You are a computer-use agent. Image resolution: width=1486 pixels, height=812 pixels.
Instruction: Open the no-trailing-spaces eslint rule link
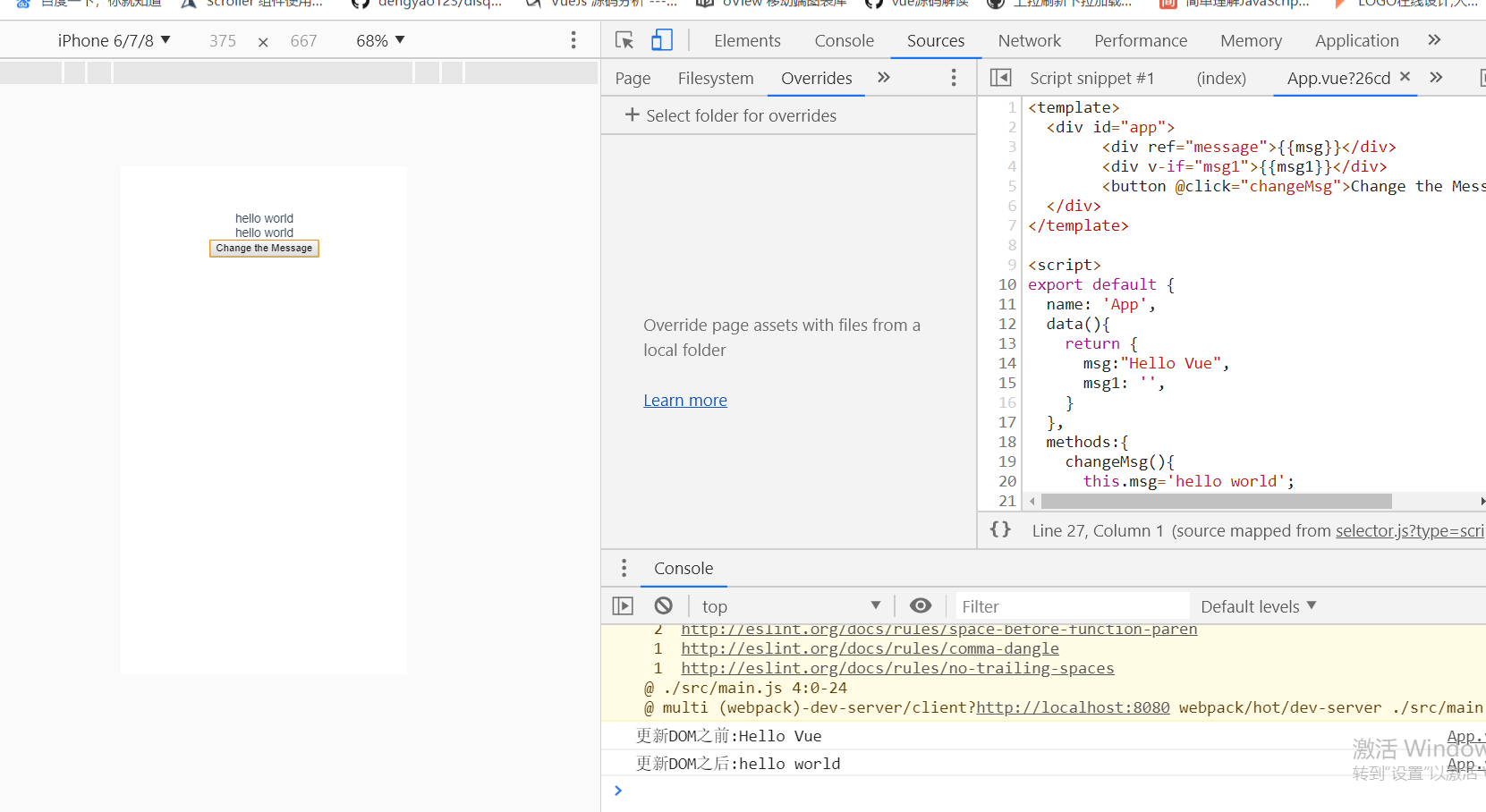(897, 668)
